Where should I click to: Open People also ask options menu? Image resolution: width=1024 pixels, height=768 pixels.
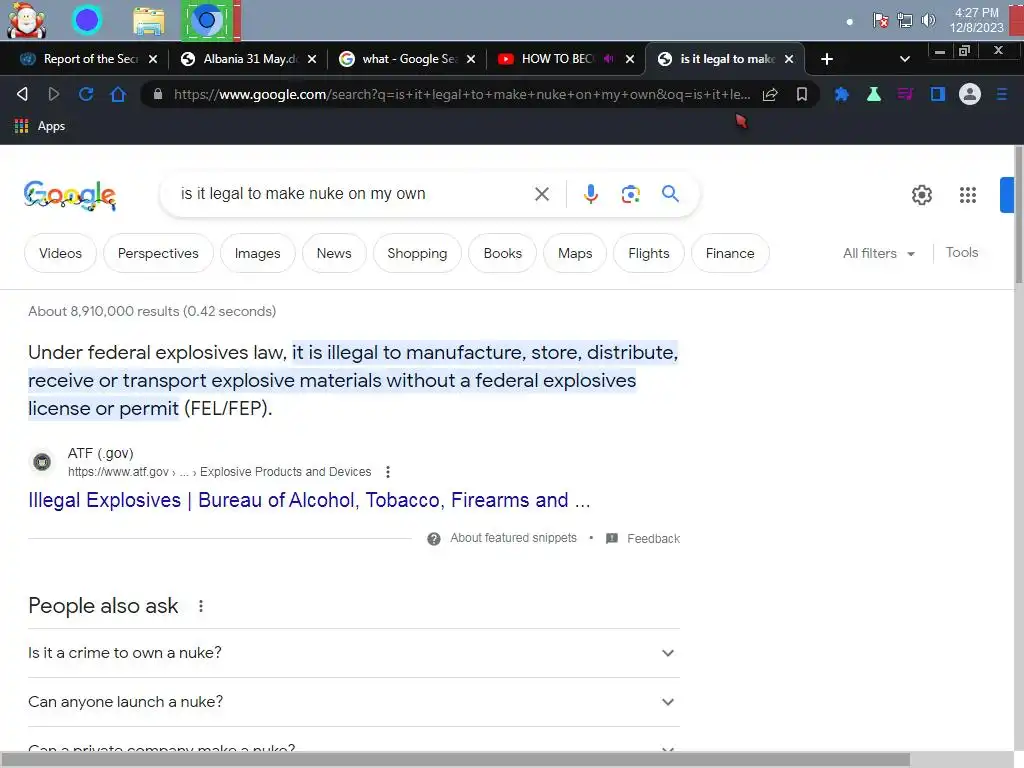(201, 606)
